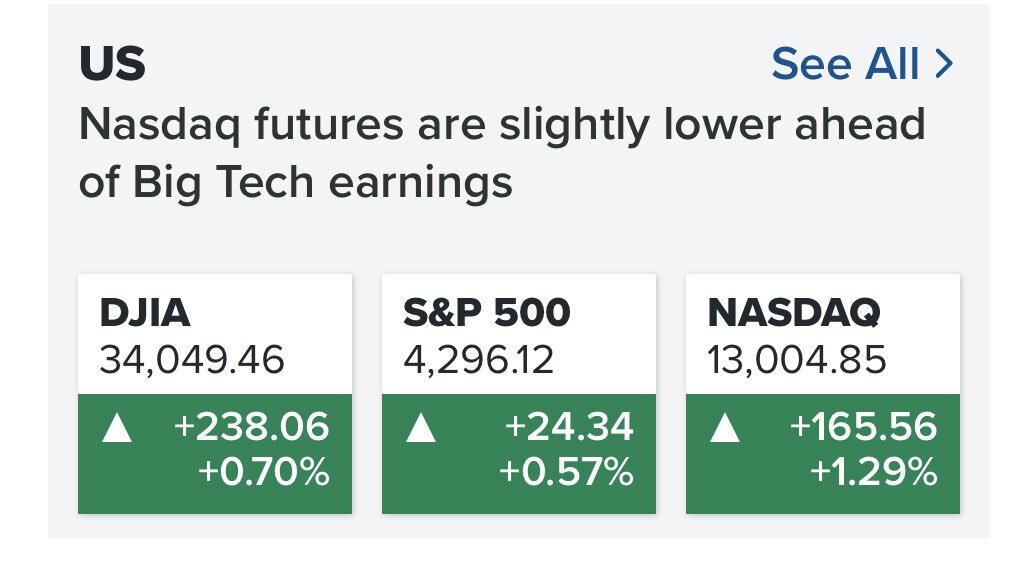Click the S&P 500 value 4,296.12
Viewport: 1020px width, 568px height.
(478, 359)
